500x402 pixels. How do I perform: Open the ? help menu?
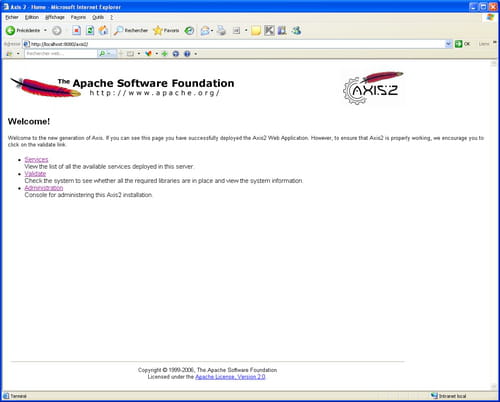pos(112,17)
